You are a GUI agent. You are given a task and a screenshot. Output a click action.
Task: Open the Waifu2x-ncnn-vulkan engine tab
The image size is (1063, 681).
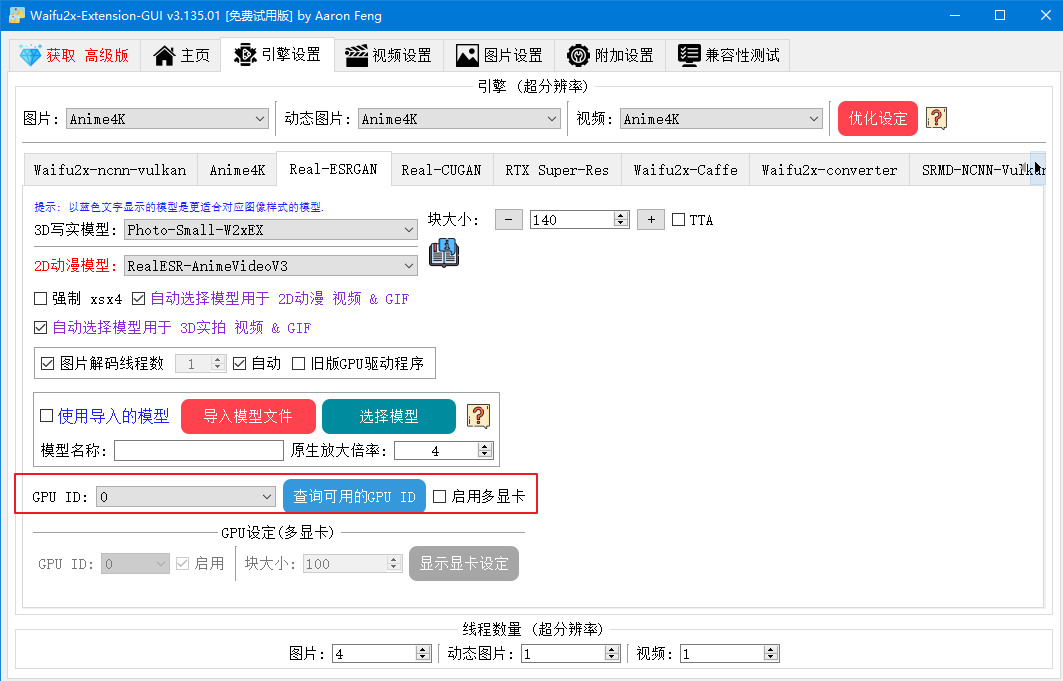(x=110, y=170)
